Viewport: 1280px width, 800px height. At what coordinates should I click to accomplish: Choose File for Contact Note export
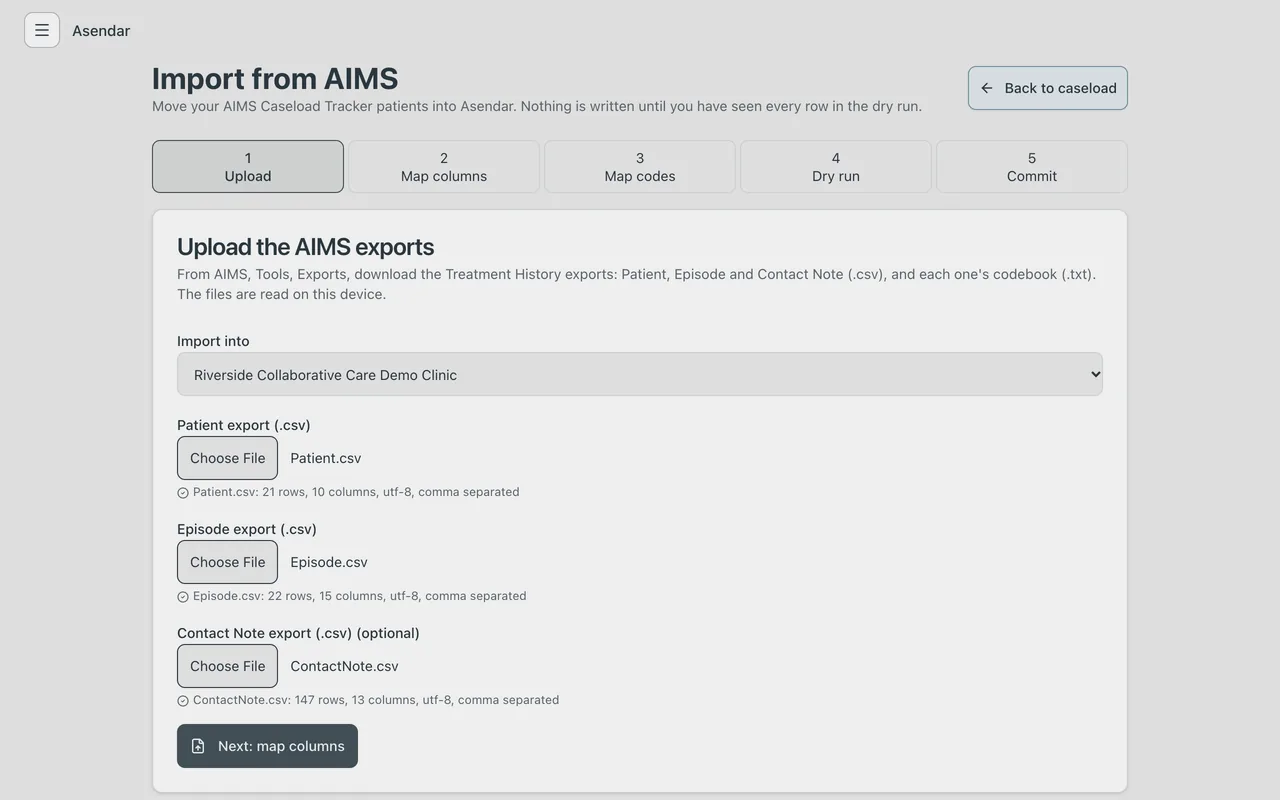click(228, 666)
